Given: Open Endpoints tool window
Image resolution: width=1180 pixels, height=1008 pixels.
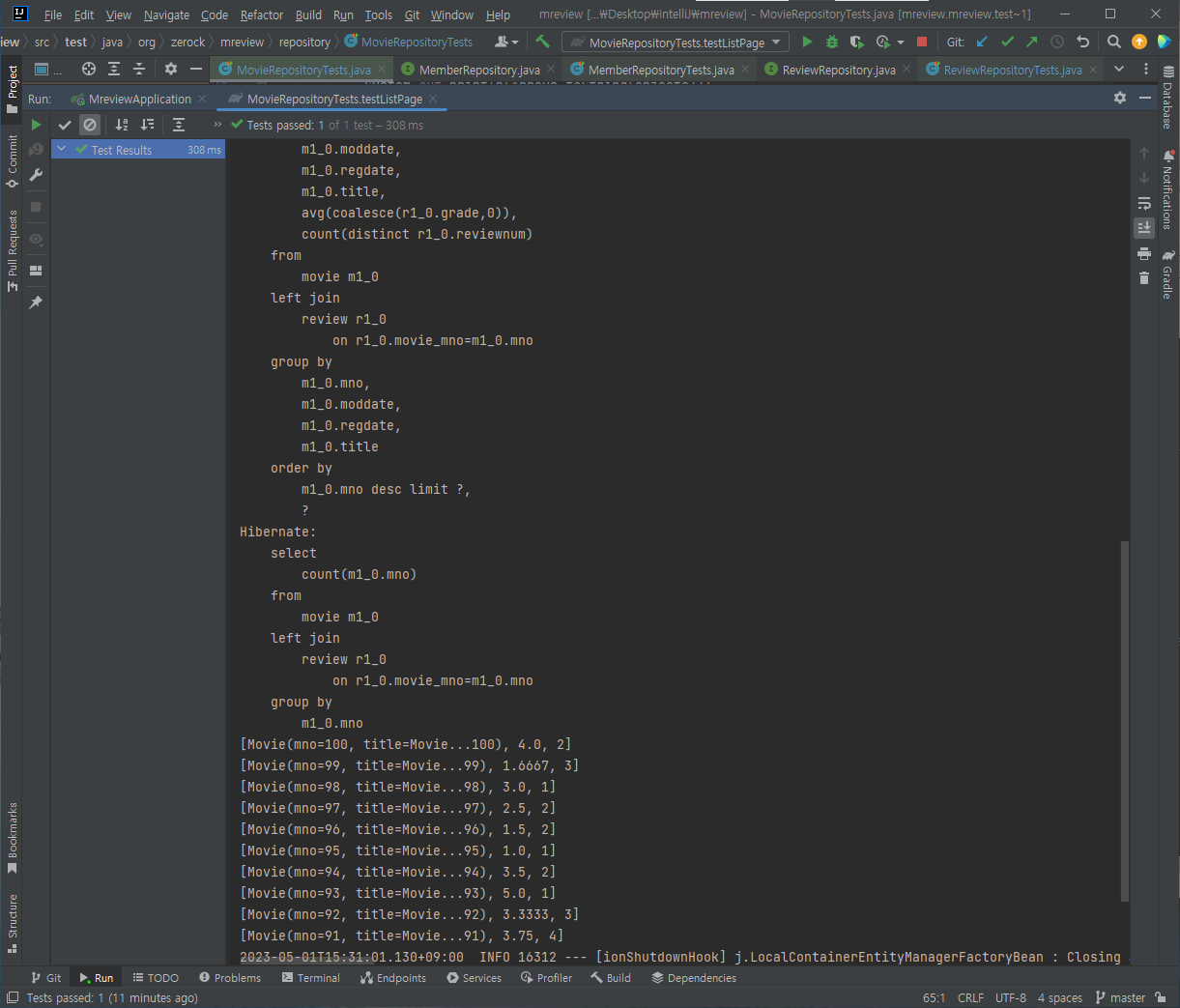Looking at the screenshot, I should (x=393, y=978).
